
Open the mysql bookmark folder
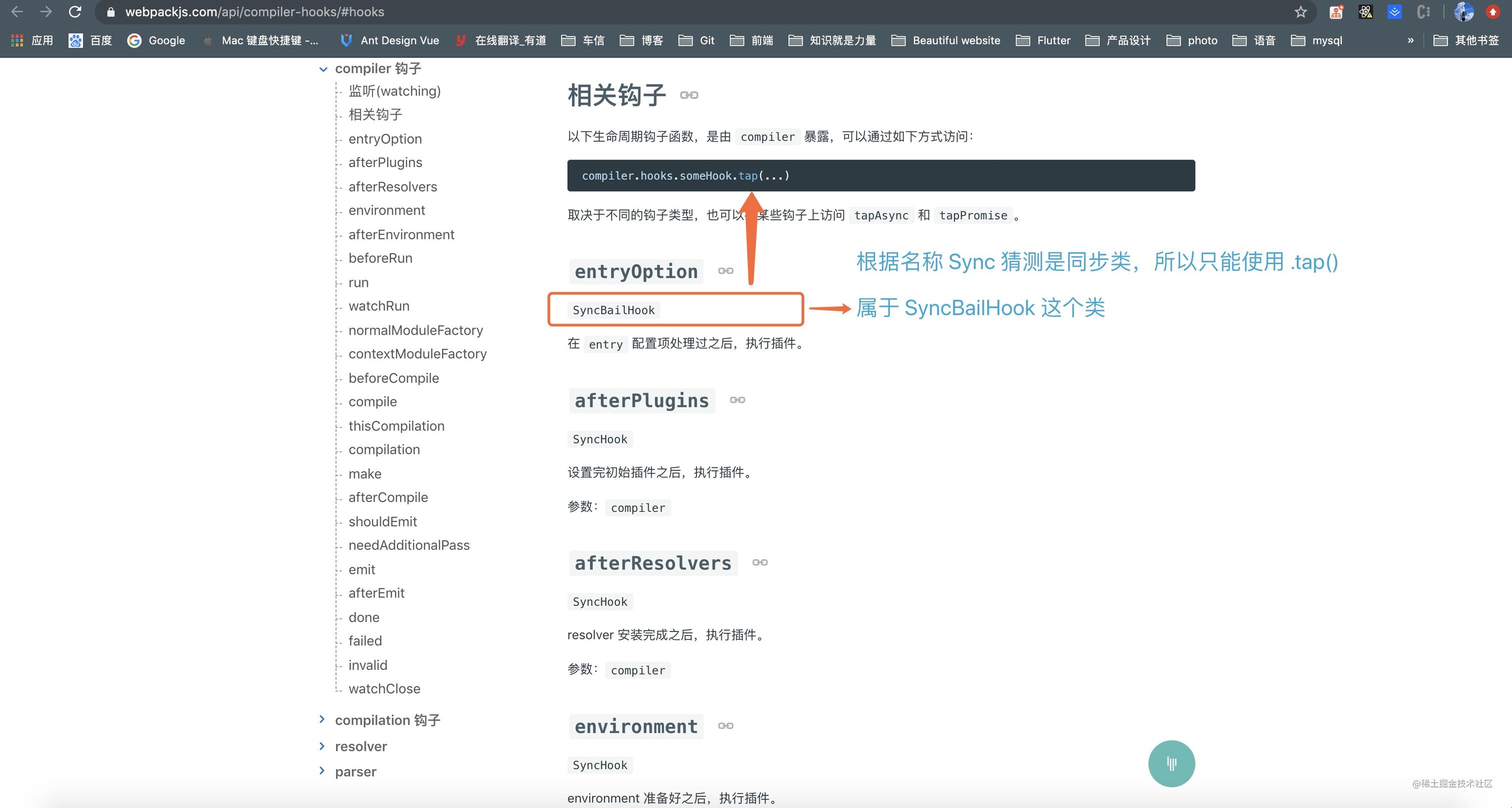[x=1317, y=40]
